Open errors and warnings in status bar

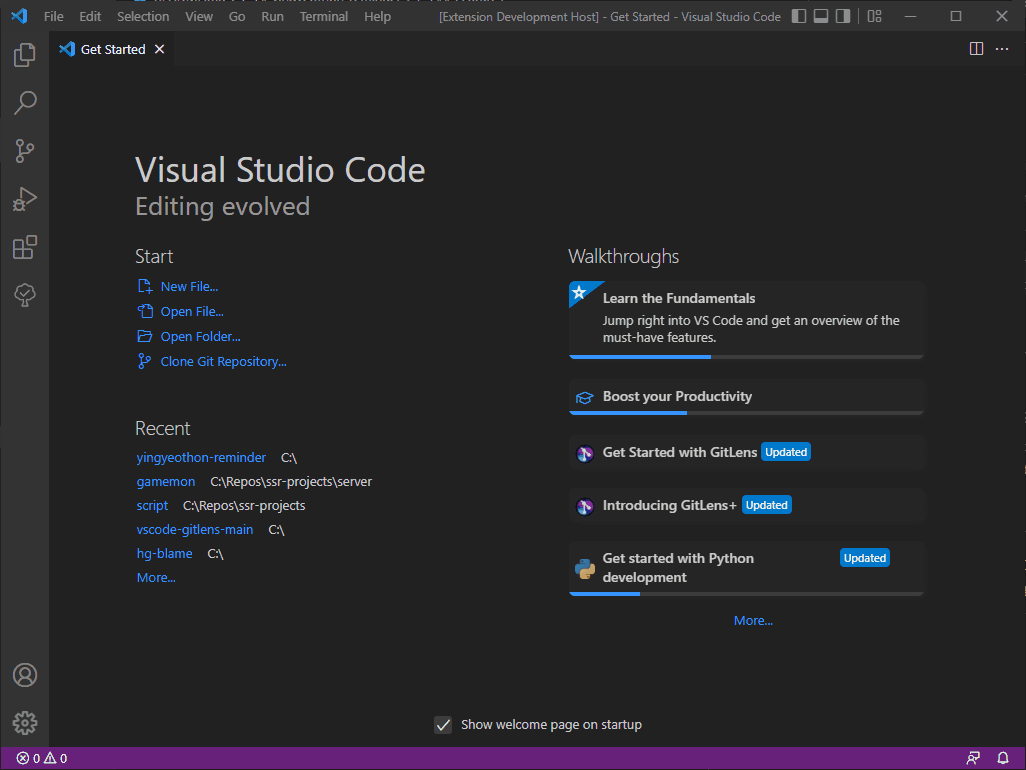(41, 758)
